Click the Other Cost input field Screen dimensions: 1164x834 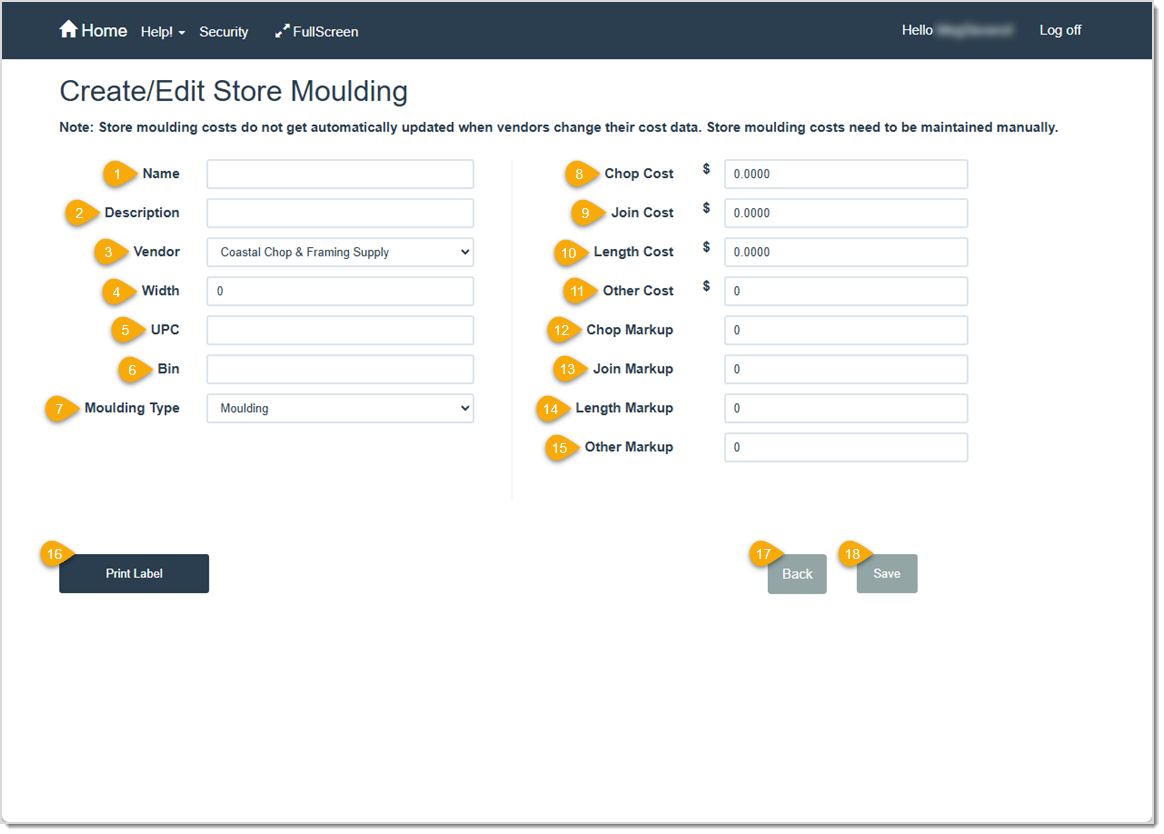[845, 290]
